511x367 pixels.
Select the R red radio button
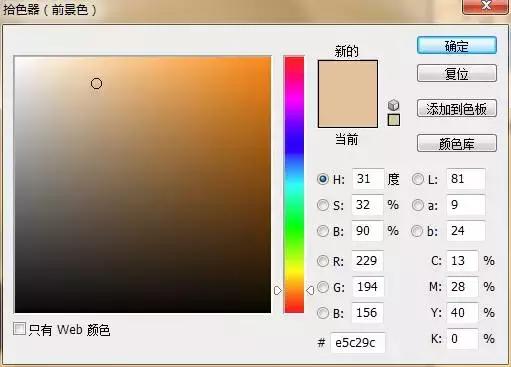click(323, 261)
